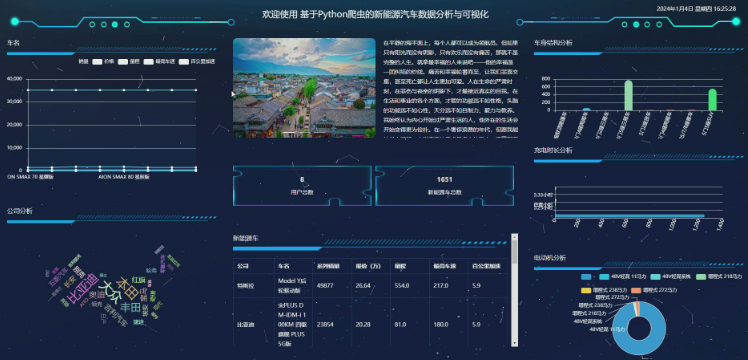Click the 百公里加速 column header in table
The image size is (748, 360).
point(488,266)
